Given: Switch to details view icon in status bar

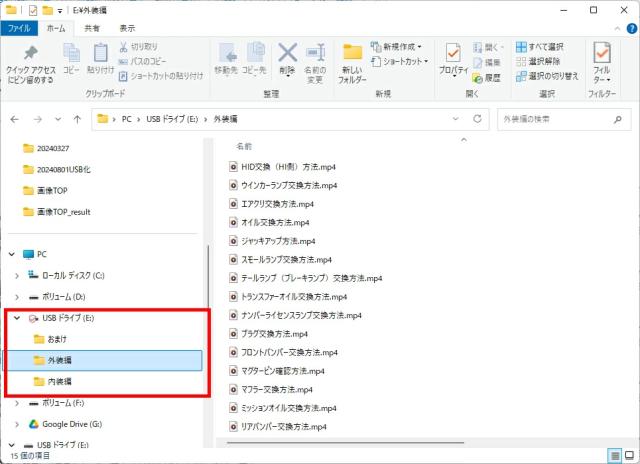Looking at the screenshot, I should point(614,455).
